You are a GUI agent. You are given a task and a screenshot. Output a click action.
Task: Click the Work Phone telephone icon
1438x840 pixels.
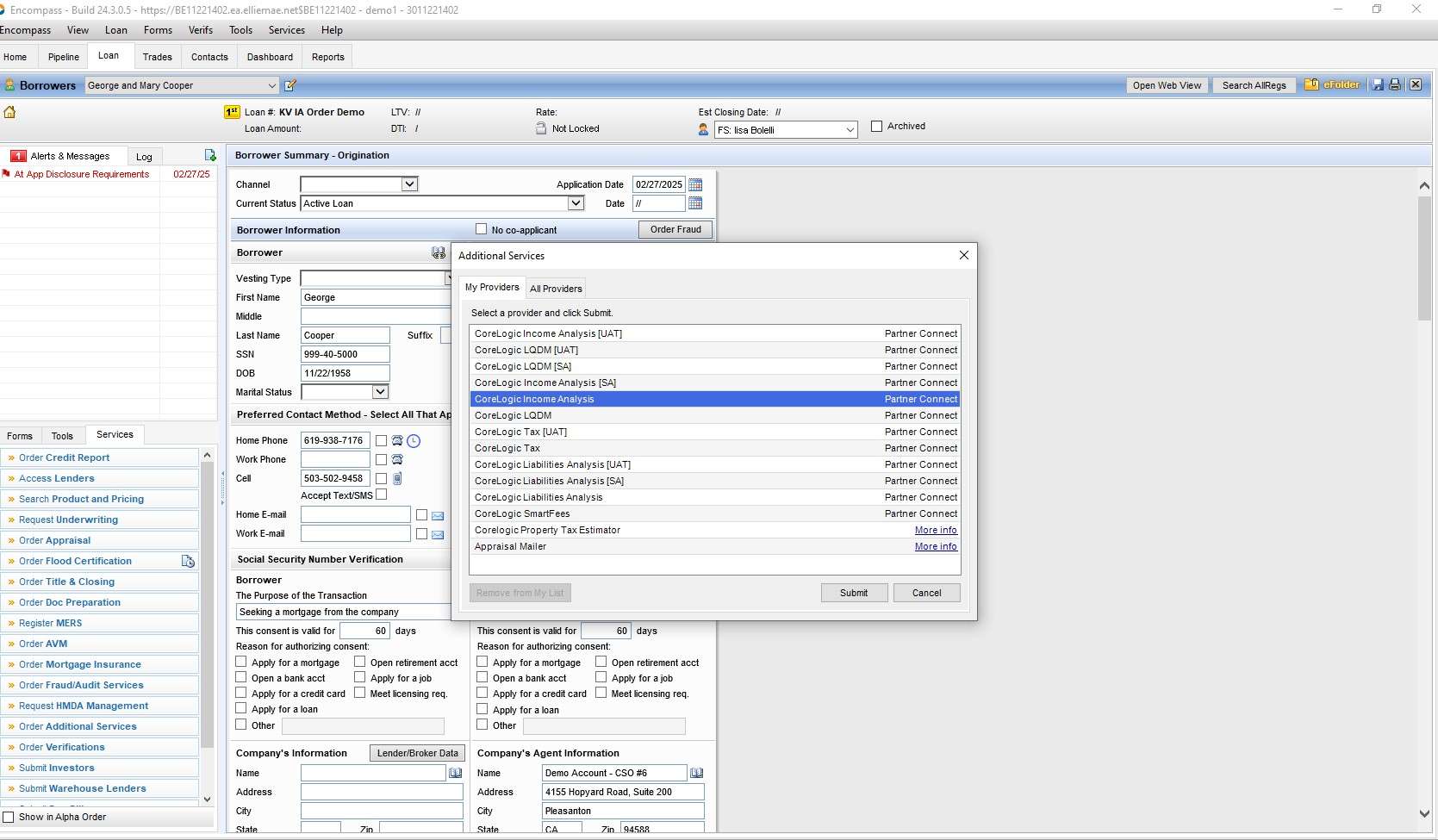coord(397,459)
